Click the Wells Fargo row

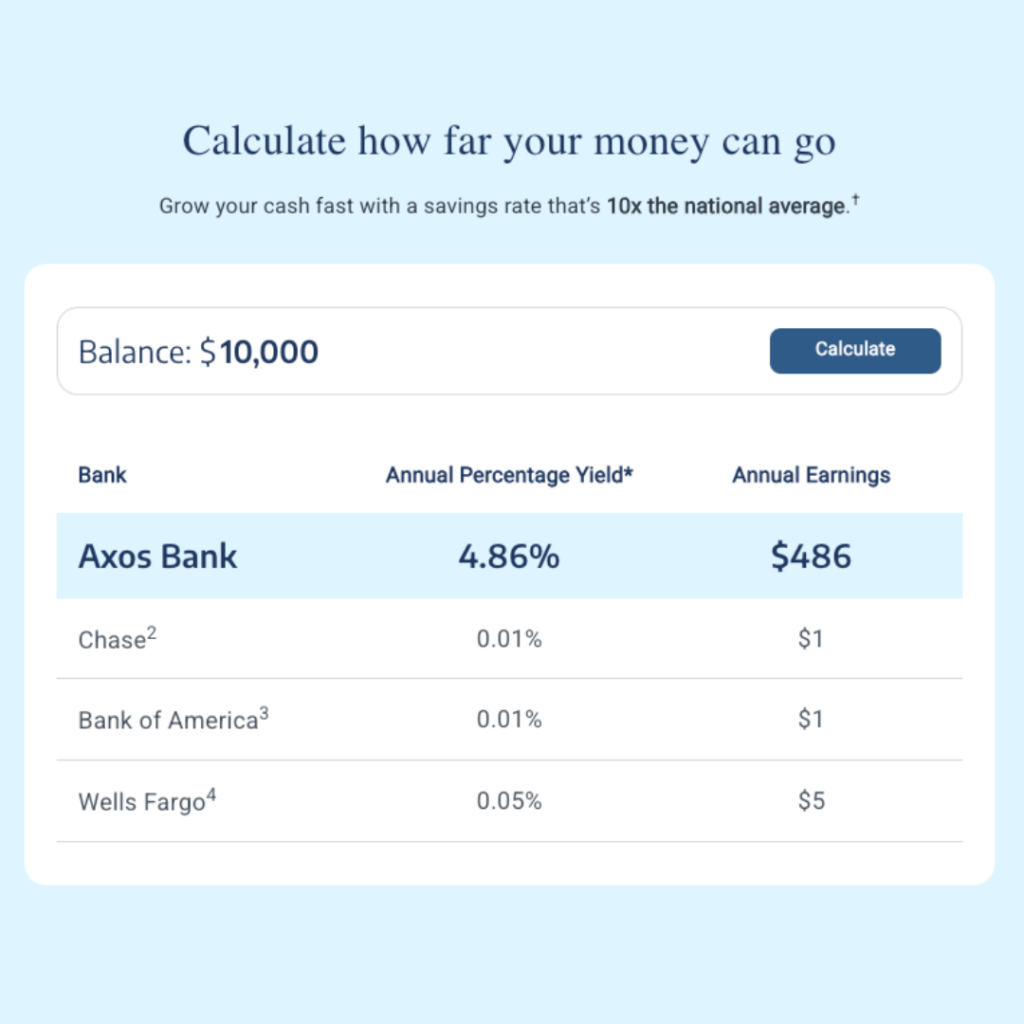point(510,801)
